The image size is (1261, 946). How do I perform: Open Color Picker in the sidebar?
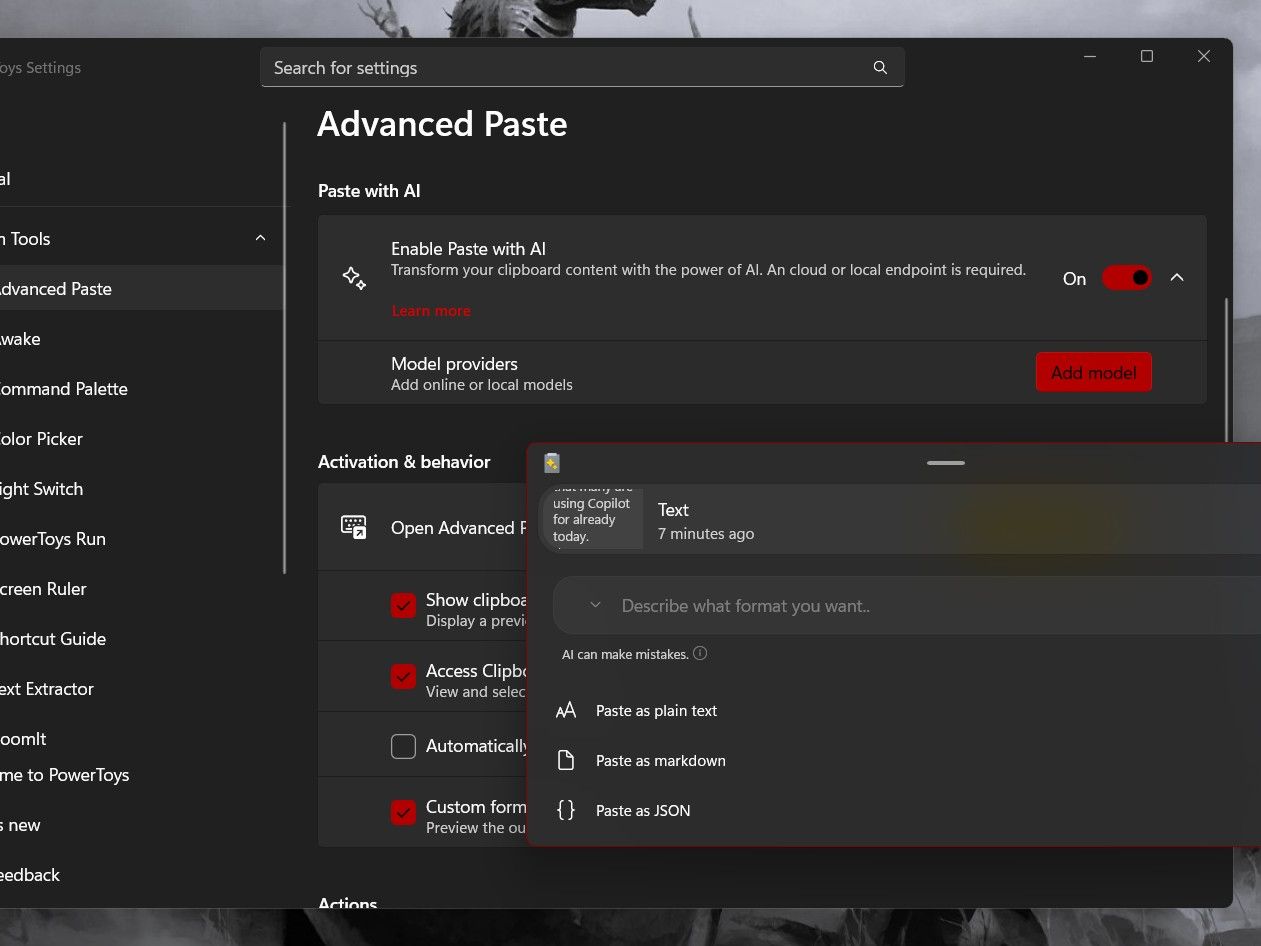coord(140,439)
